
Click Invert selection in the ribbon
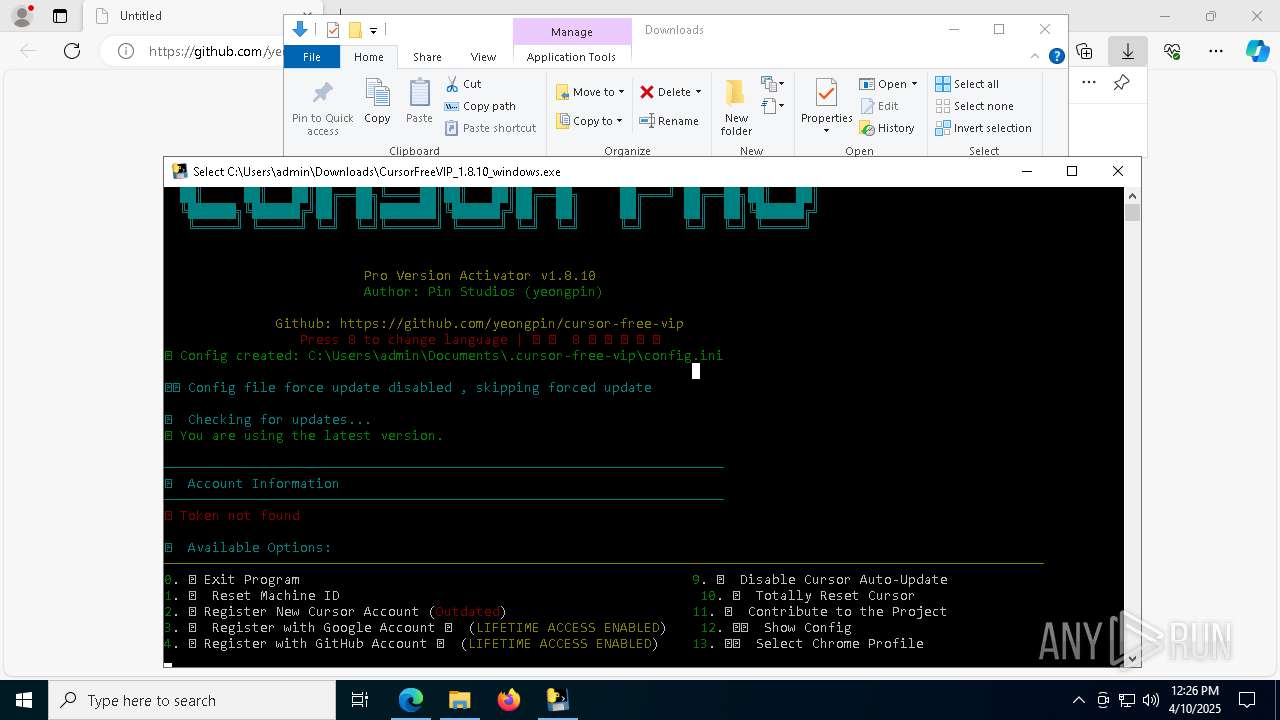[983, 128]
